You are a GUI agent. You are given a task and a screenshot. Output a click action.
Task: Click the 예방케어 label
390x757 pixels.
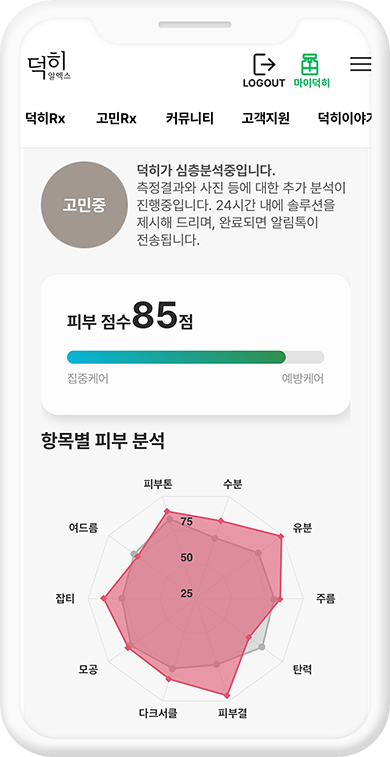(303, 379)
